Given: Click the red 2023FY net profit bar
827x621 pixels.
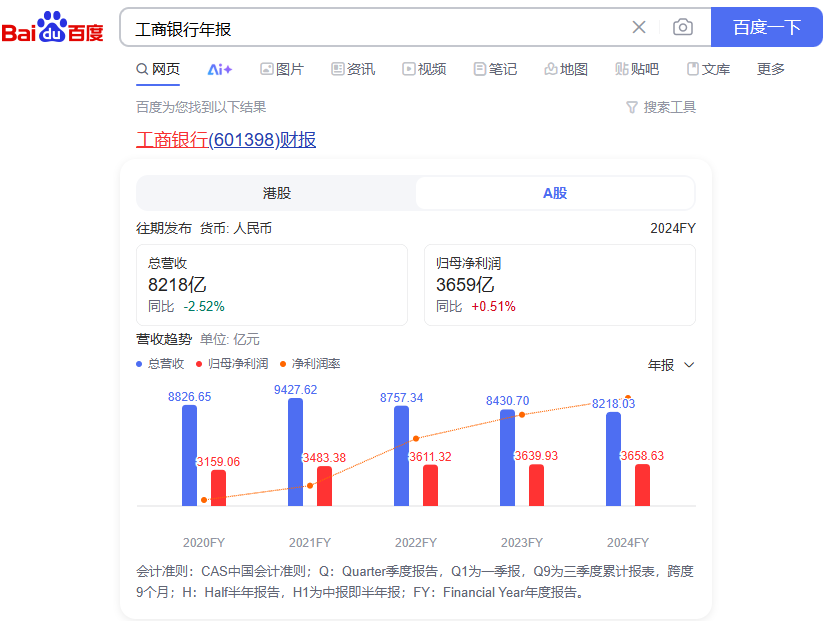Looking at the screenshot, I should (x=536, y=485).
